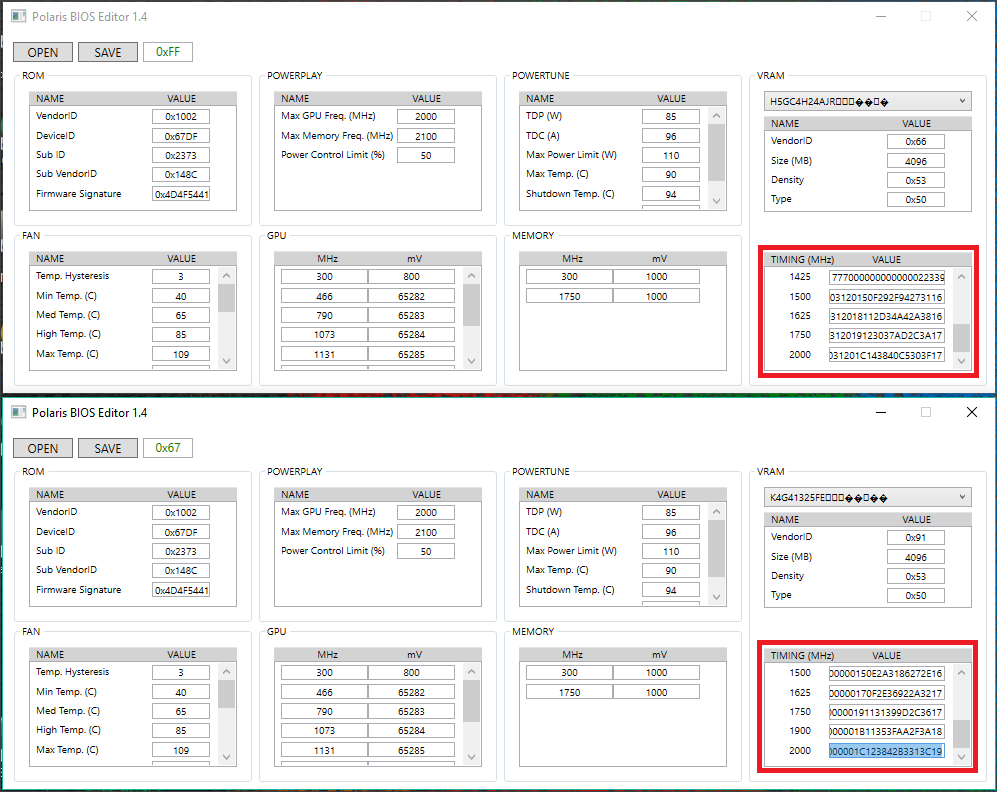Click the app icon of the bottom Polaris window
This screenshot has width=997, height=792.
pyautogui.click(x=18, y=413)
